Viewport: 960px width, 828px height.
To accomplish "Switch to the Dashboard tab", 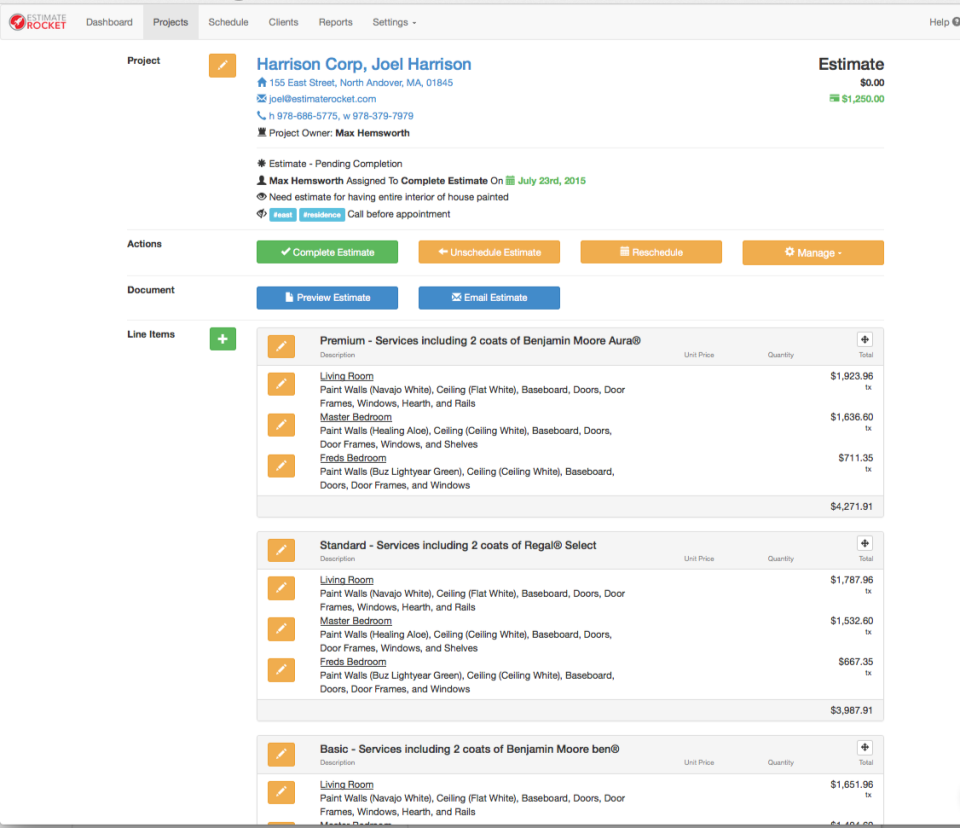I will pos(109,21).
